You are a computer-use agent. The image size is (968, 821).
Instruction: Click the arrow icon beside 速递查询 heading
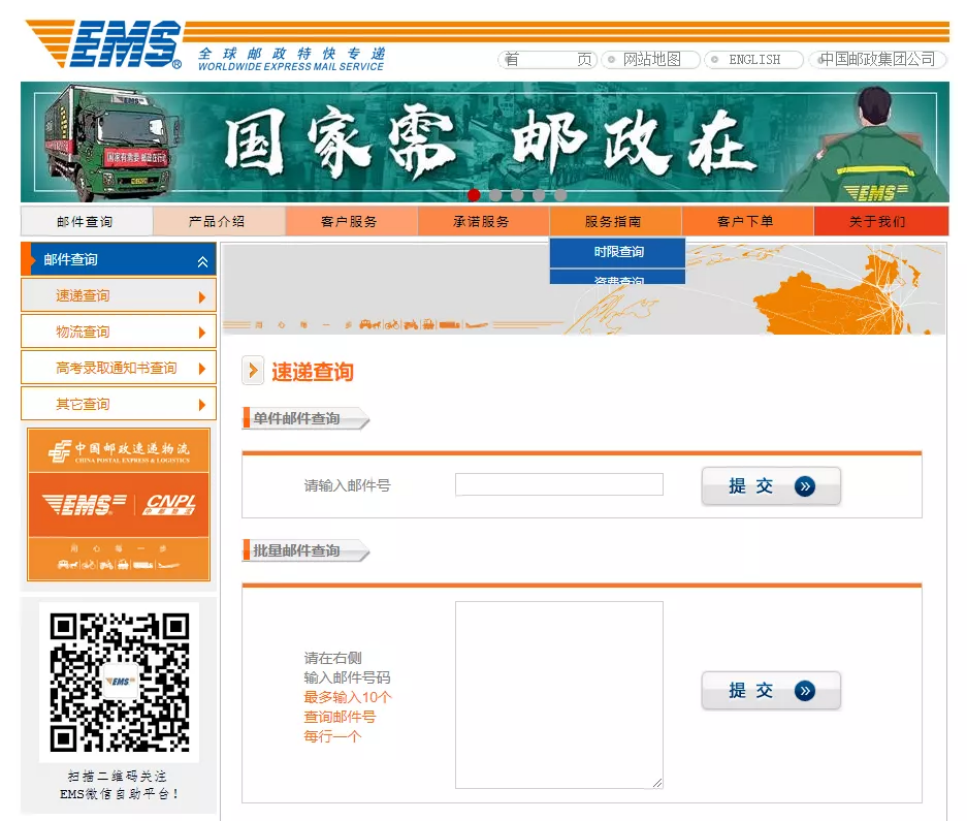tap(252, 370)
